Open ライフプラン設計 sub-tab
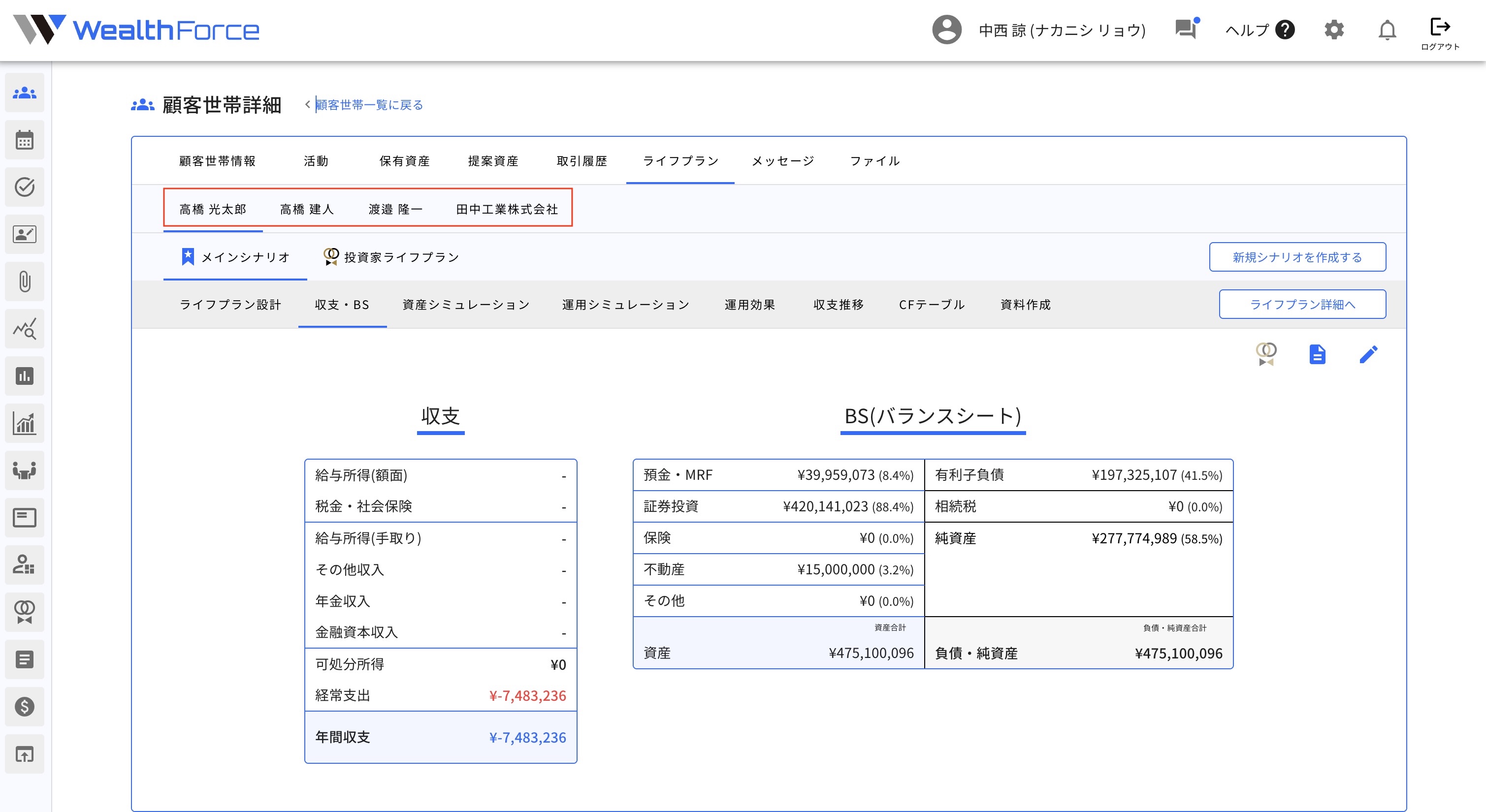 [231, 305]
